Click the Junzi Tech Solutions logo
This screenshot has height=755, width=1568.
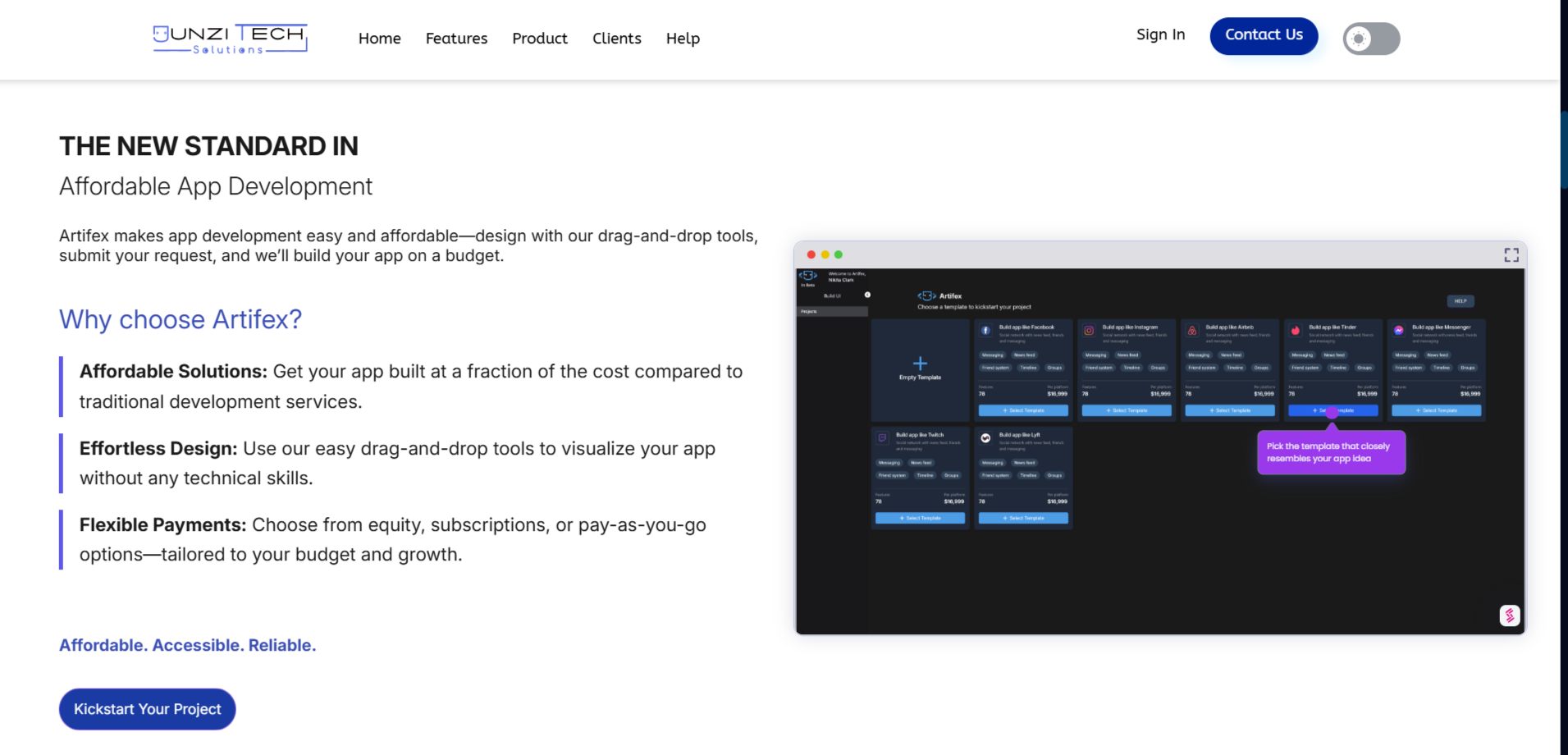pyautogui.click(x=230, y=39)
